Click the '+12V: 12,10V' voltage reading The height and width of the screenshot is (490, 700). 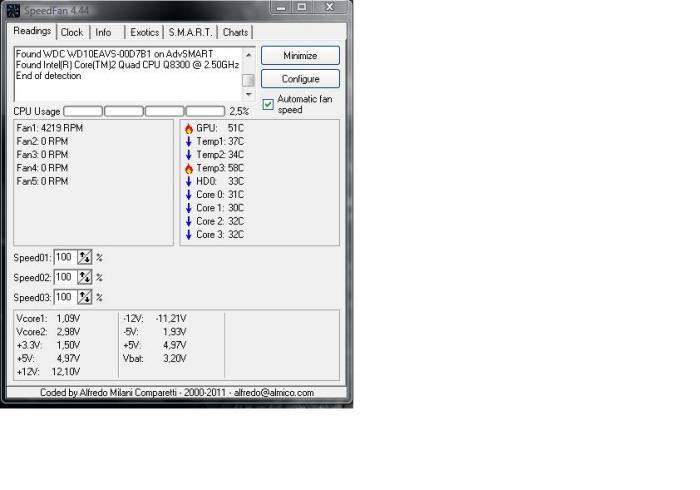pyautogui.click(x=48, y=372)
